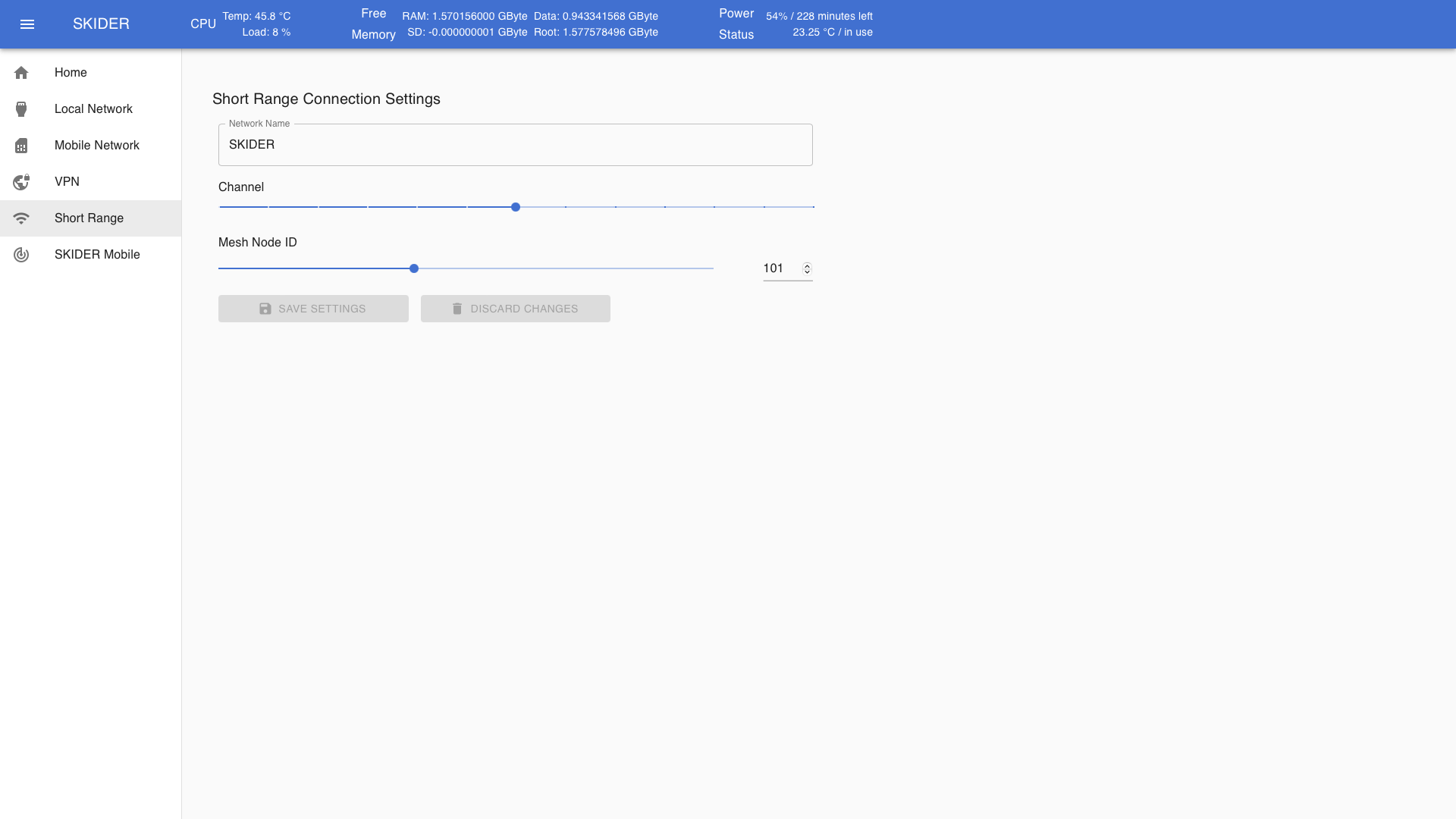Go to Local Network page

click(91, 109)
